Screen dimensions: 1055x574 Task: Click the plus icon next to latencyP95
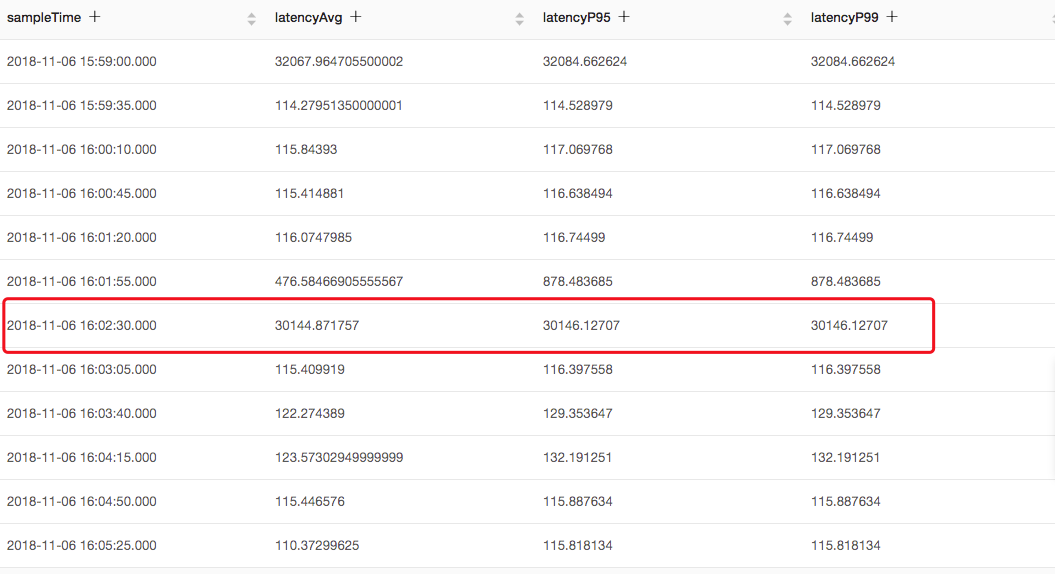tap(624, 17)
